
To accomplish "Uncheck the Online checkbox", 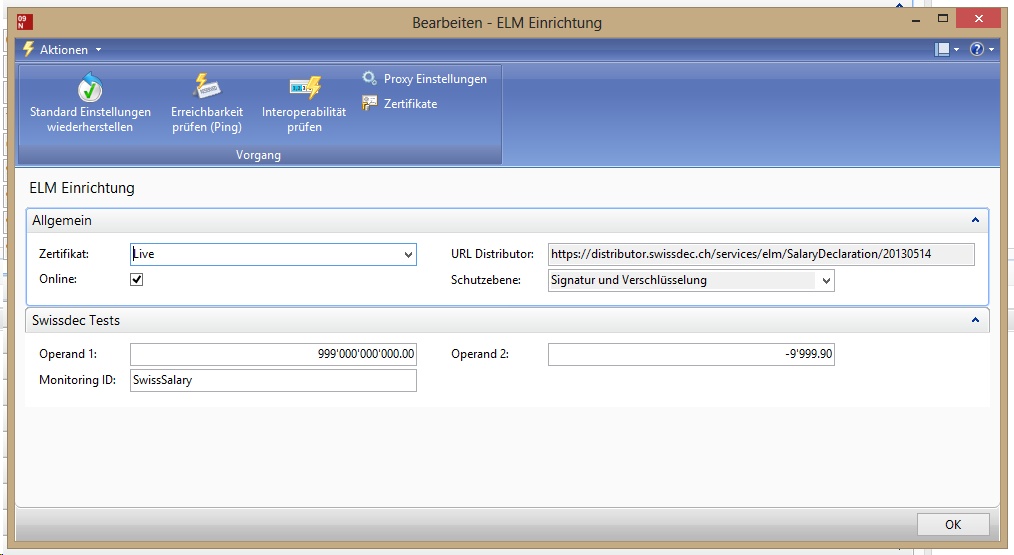I will [137, 280].
